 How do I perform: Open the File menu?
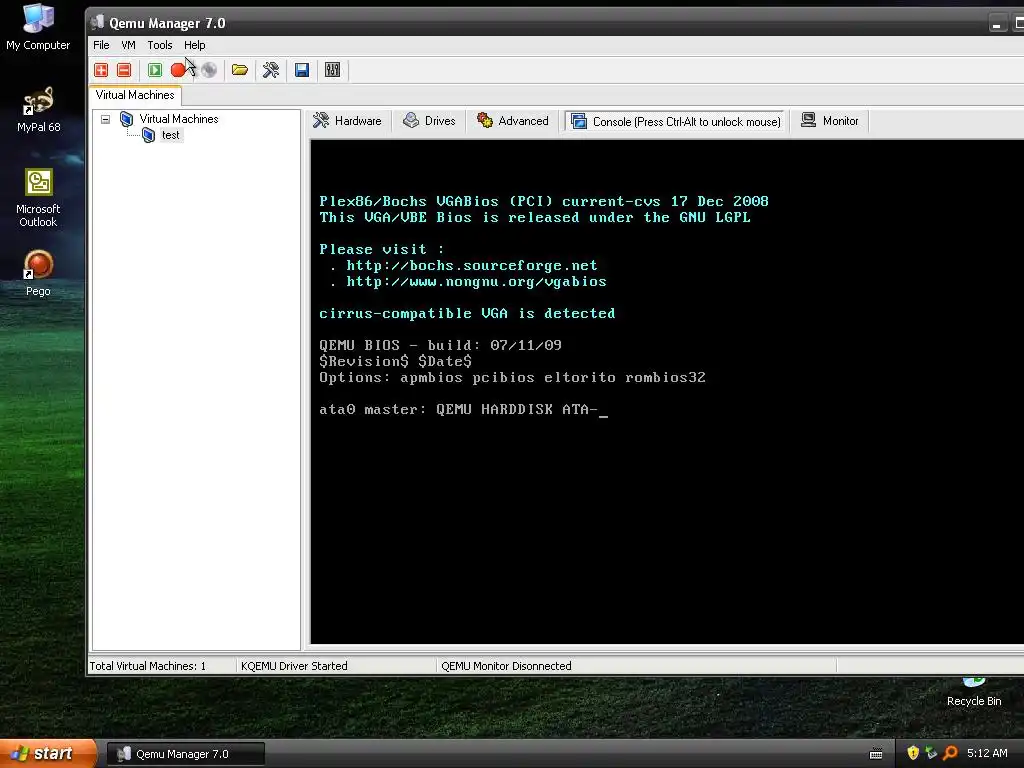101,45
